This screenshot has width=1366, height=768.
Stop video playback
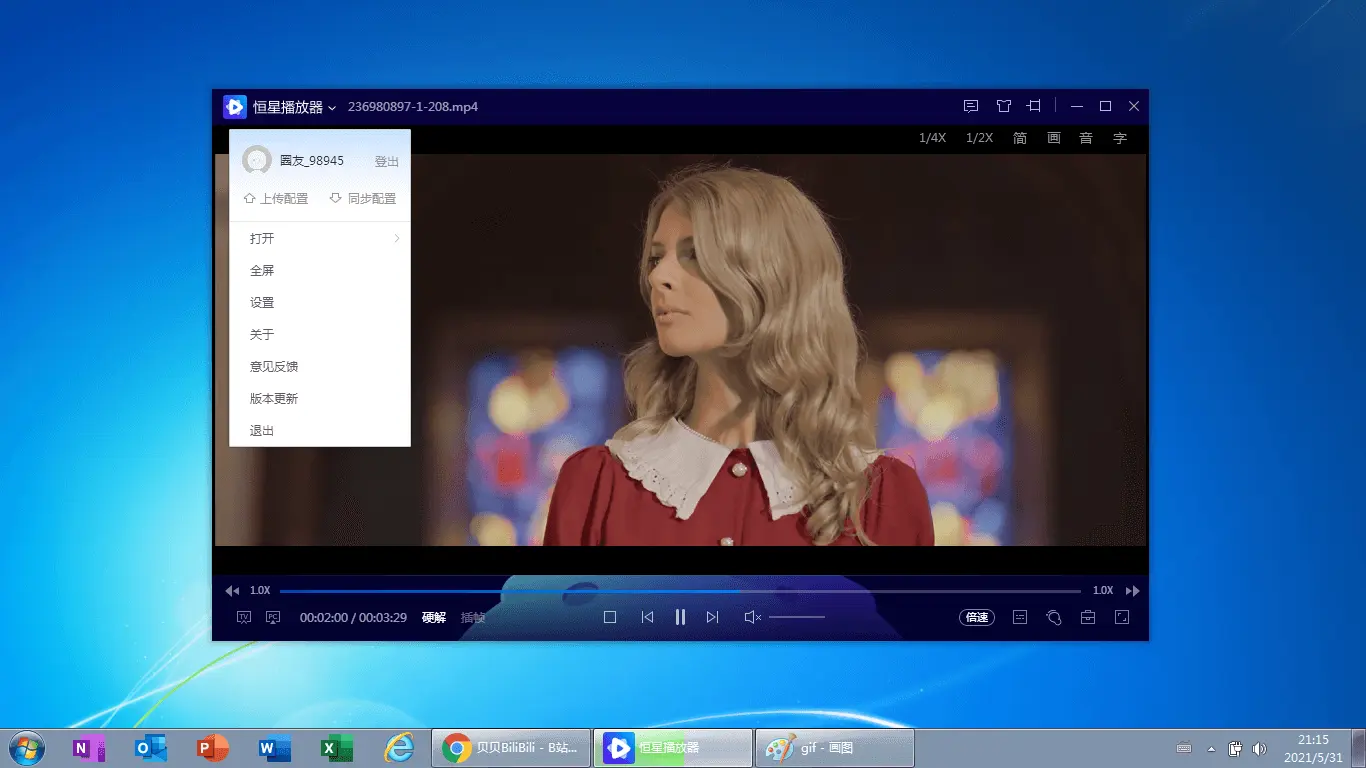(x=610, y=617)
